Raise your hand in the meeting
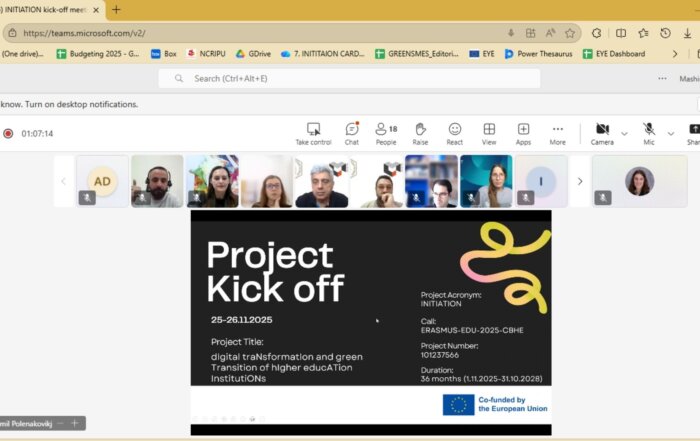Viewport: 700px width, 441px height. pyautogui.click(x=420, y=133)
